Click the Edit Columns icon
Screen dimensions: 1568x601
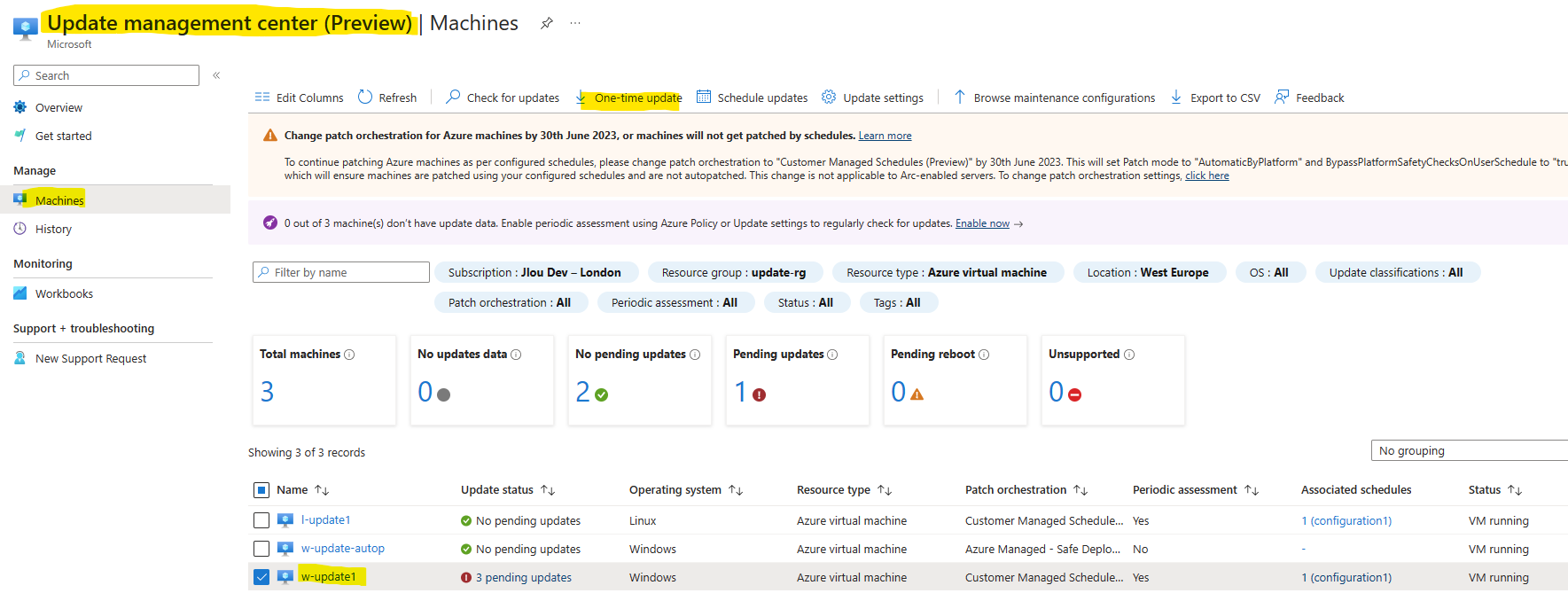point(262,98)
